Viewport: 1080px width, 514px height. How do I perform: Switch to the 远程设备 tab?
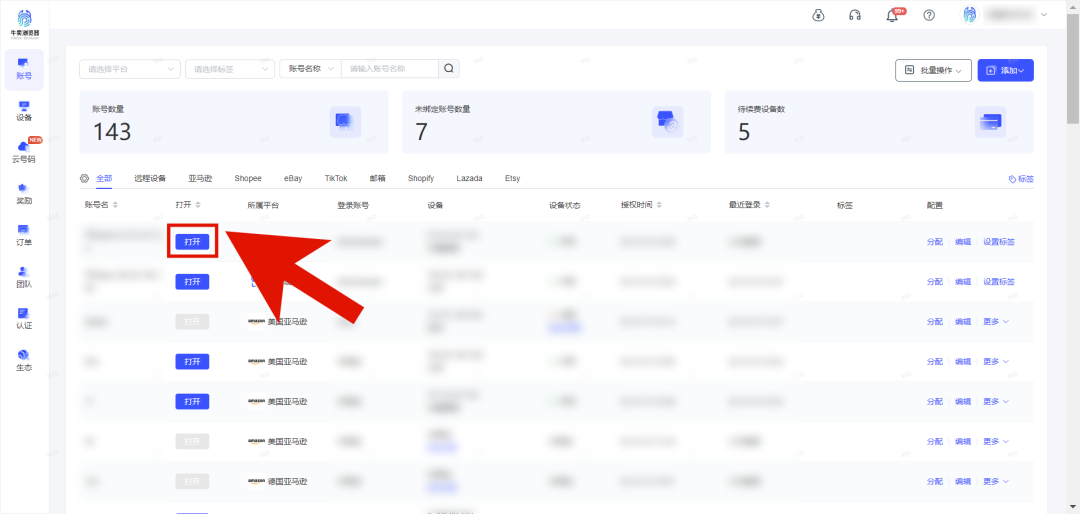pyautogui.click(x=150, y=178)
